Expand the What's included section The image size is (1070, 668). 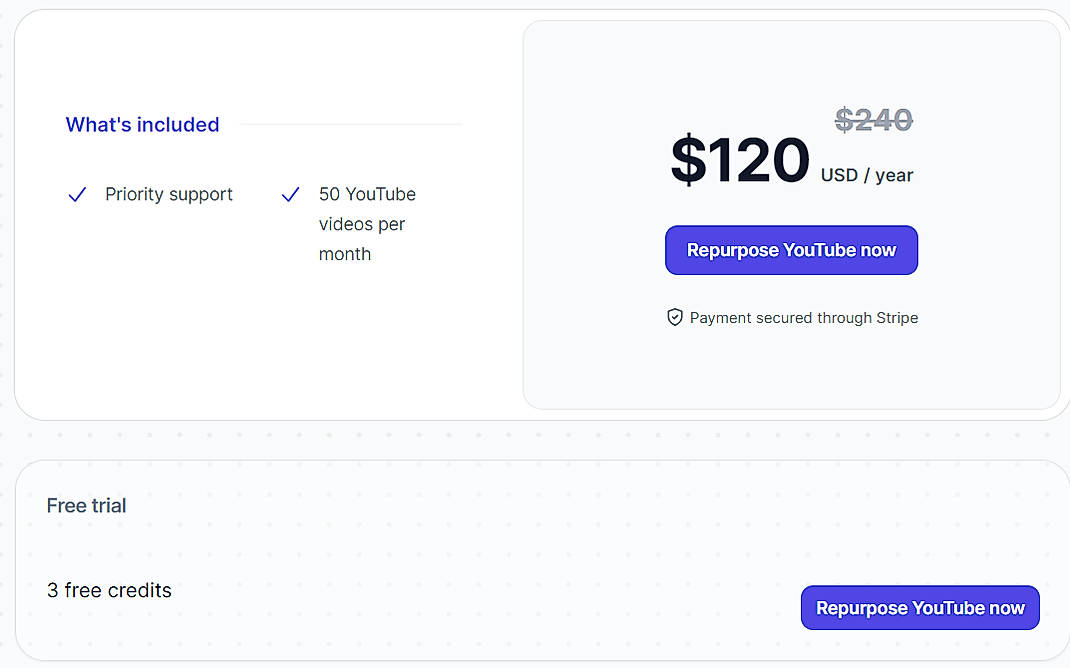point(142,124)
